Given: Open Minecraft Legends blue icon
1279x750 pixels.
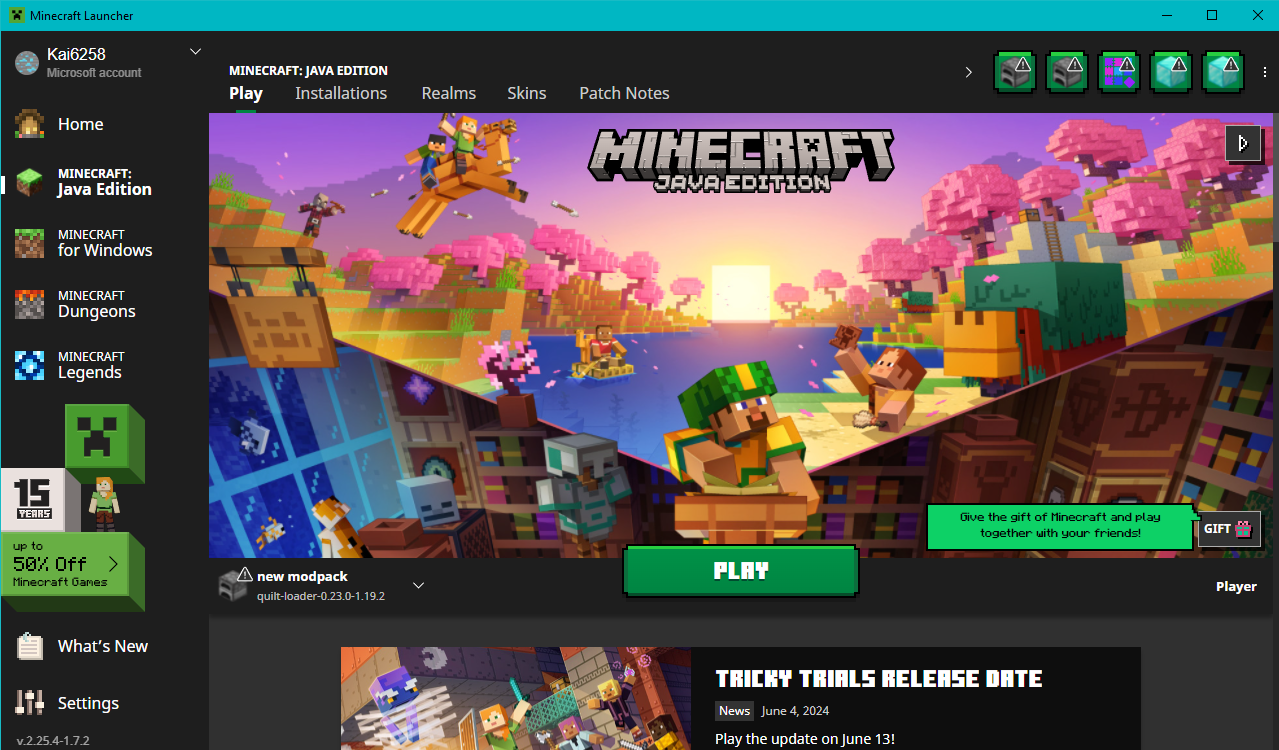Looking at the screenshot, I should tap(29, 365).
